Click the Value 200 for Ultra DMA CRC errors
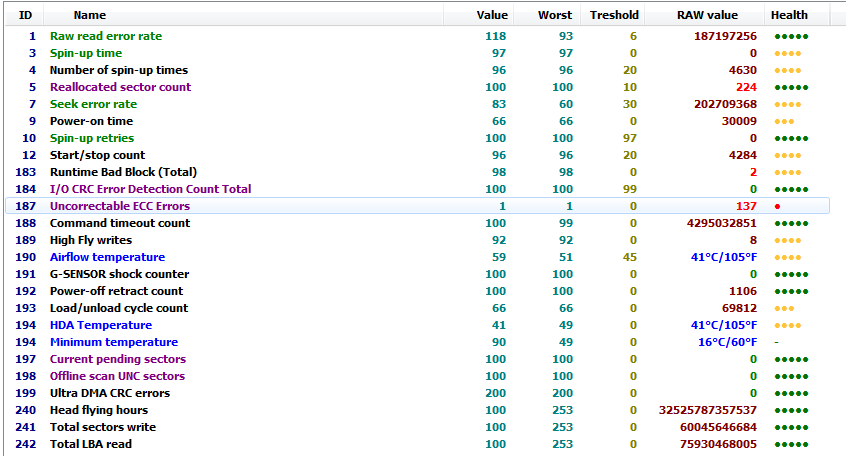Viewport: 846px width, 456px height. tap(495, 393)
